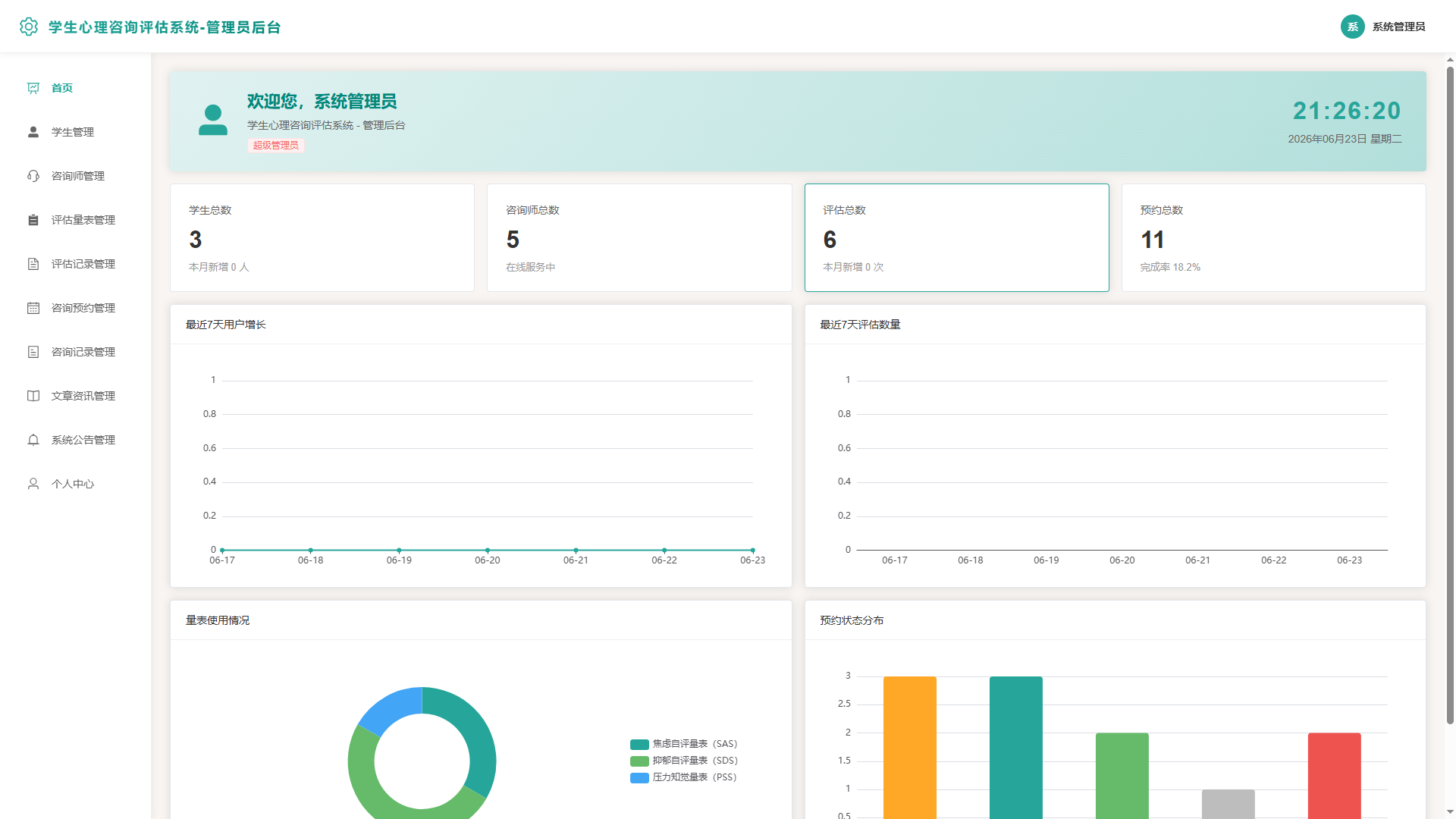Click the 系统管理员 avatar in top right

[x=1352, y=27]
